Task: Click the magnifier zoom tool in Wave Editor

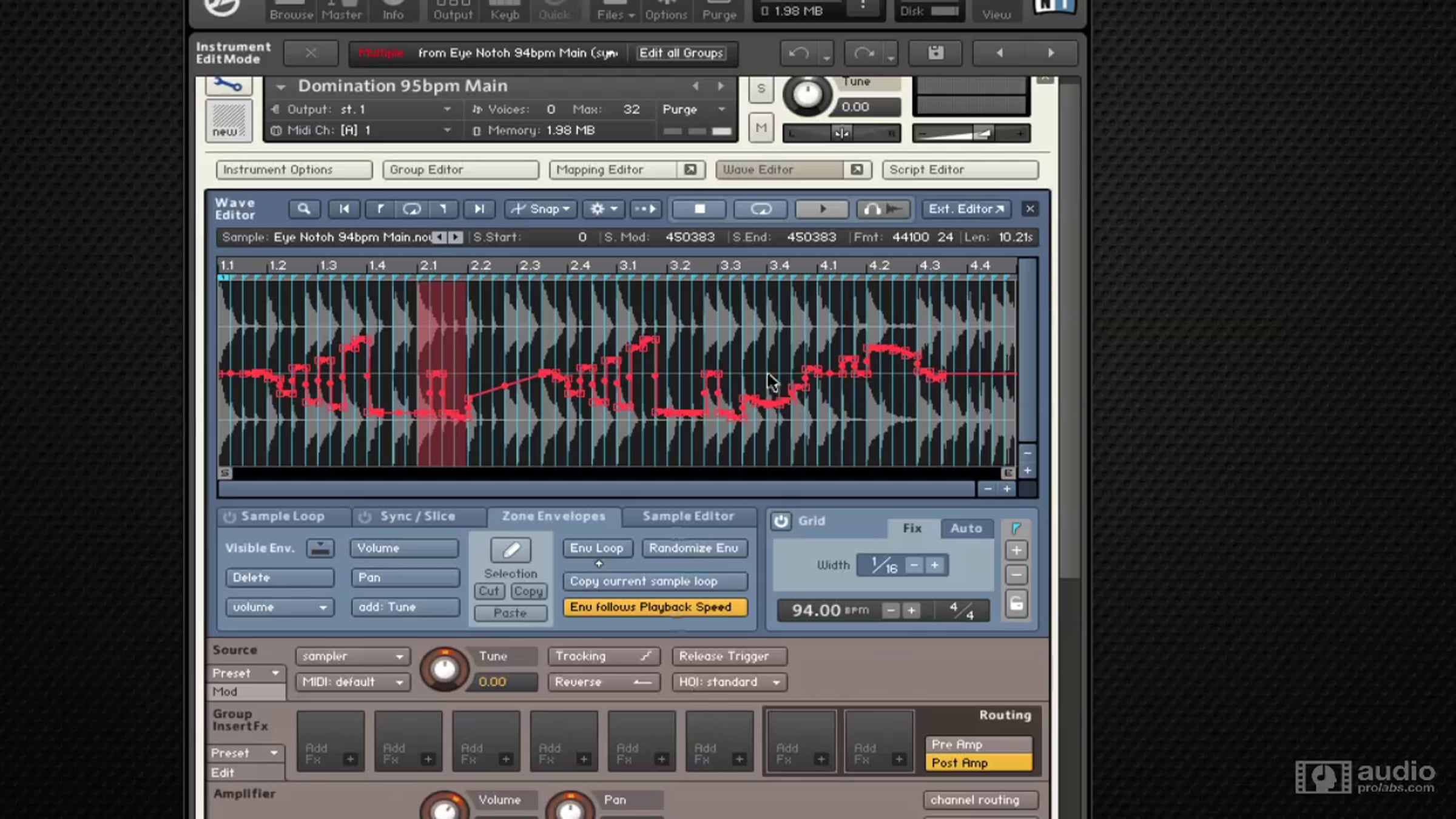Action: [x=303, y=209]
